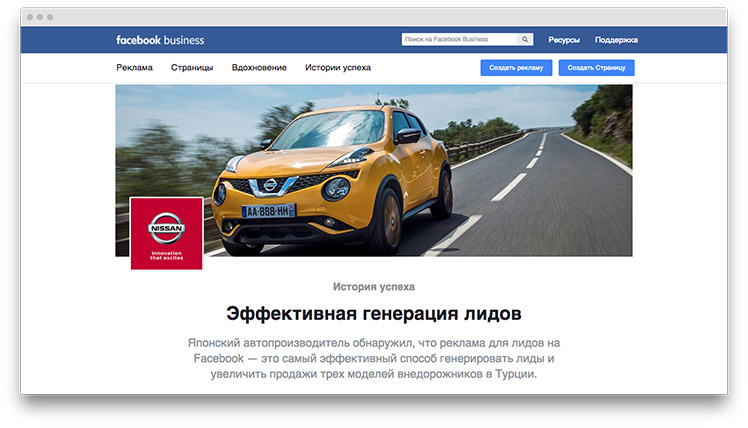
Task: Go to the Страницы section
Action: [x=192, y=68]
